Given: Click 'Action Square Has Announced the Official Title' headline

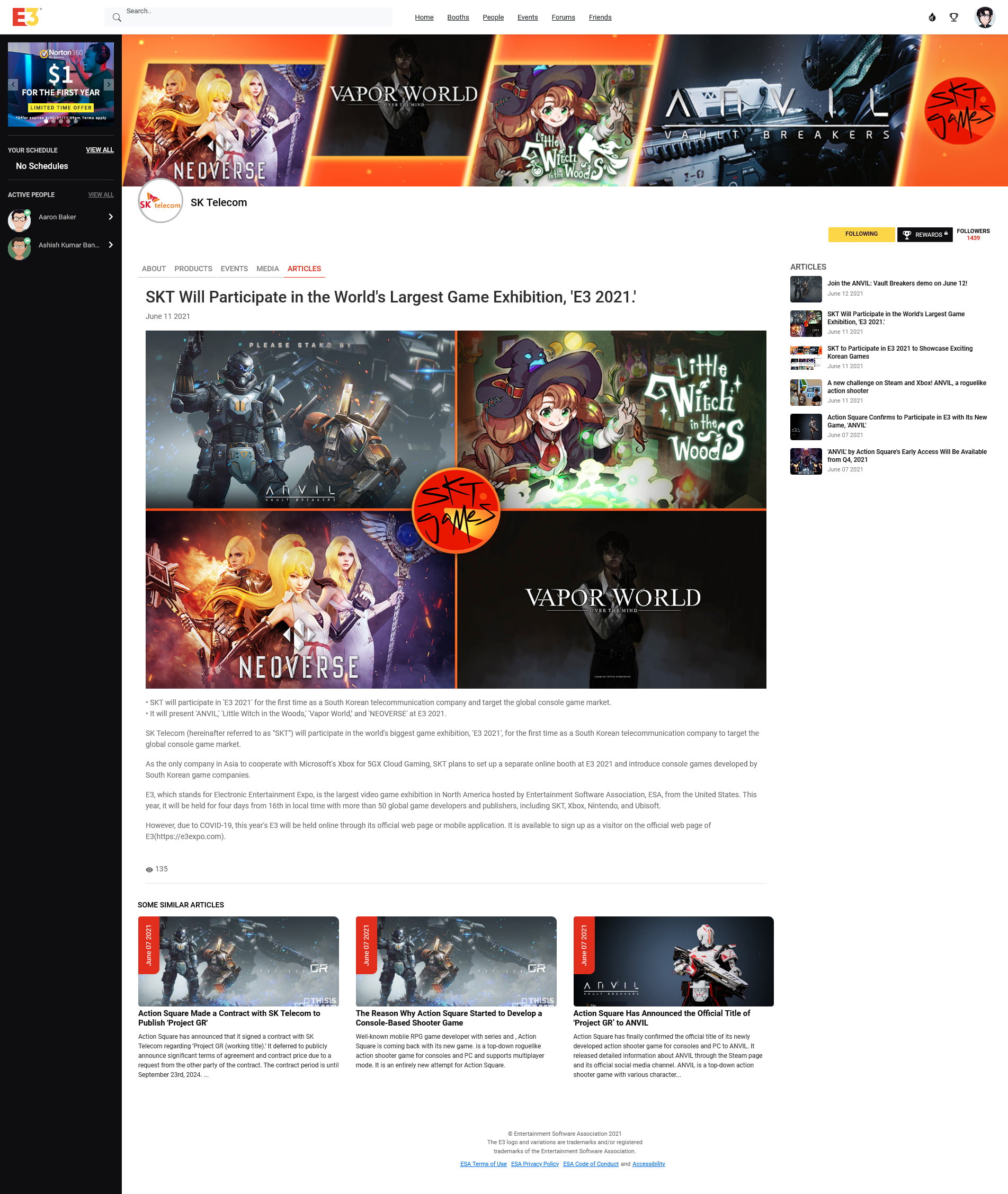Looking at the screenshot, I should (661, 1018).
